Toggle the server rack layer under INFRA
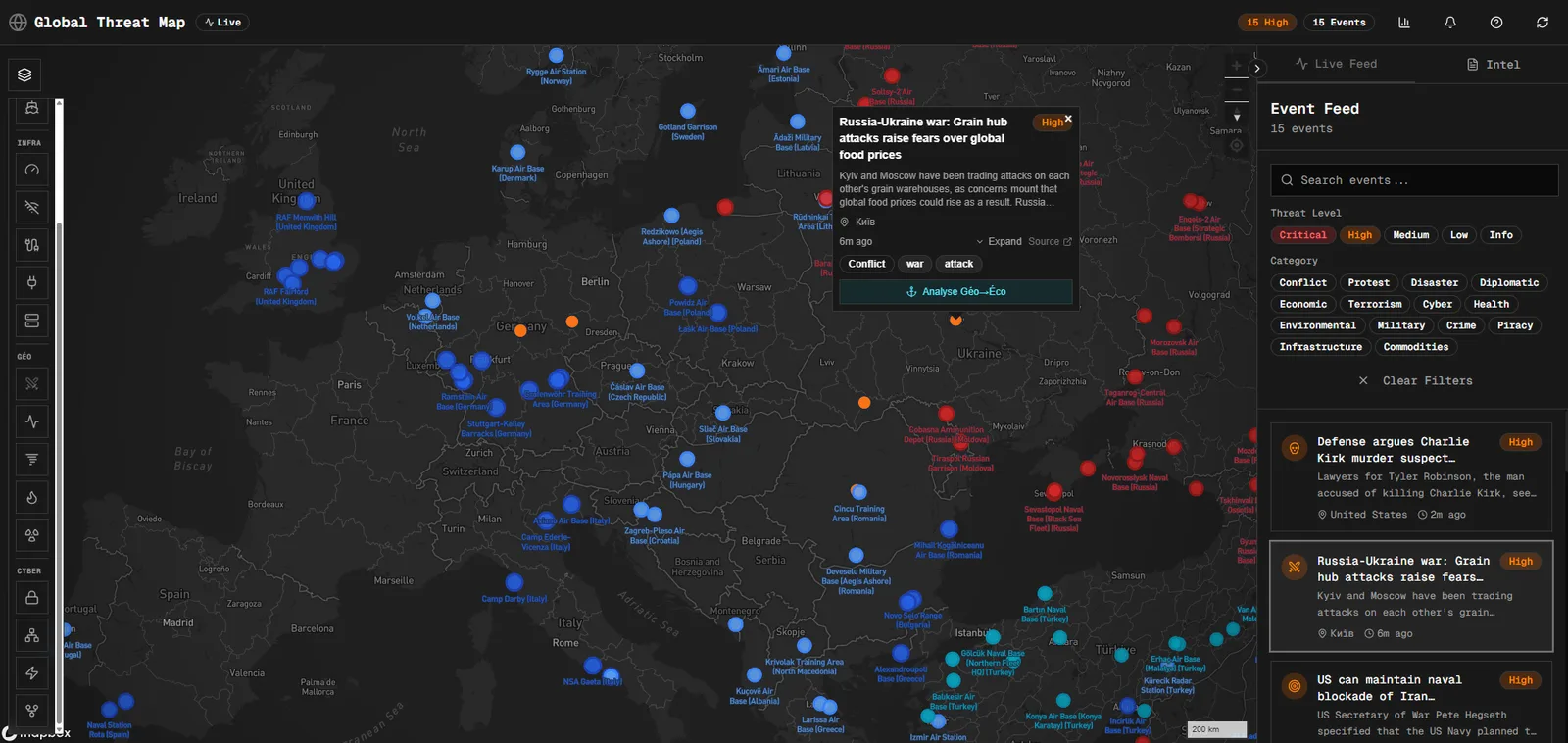The height and width of the screenshot is (743, 1568). tap(32, 321)
